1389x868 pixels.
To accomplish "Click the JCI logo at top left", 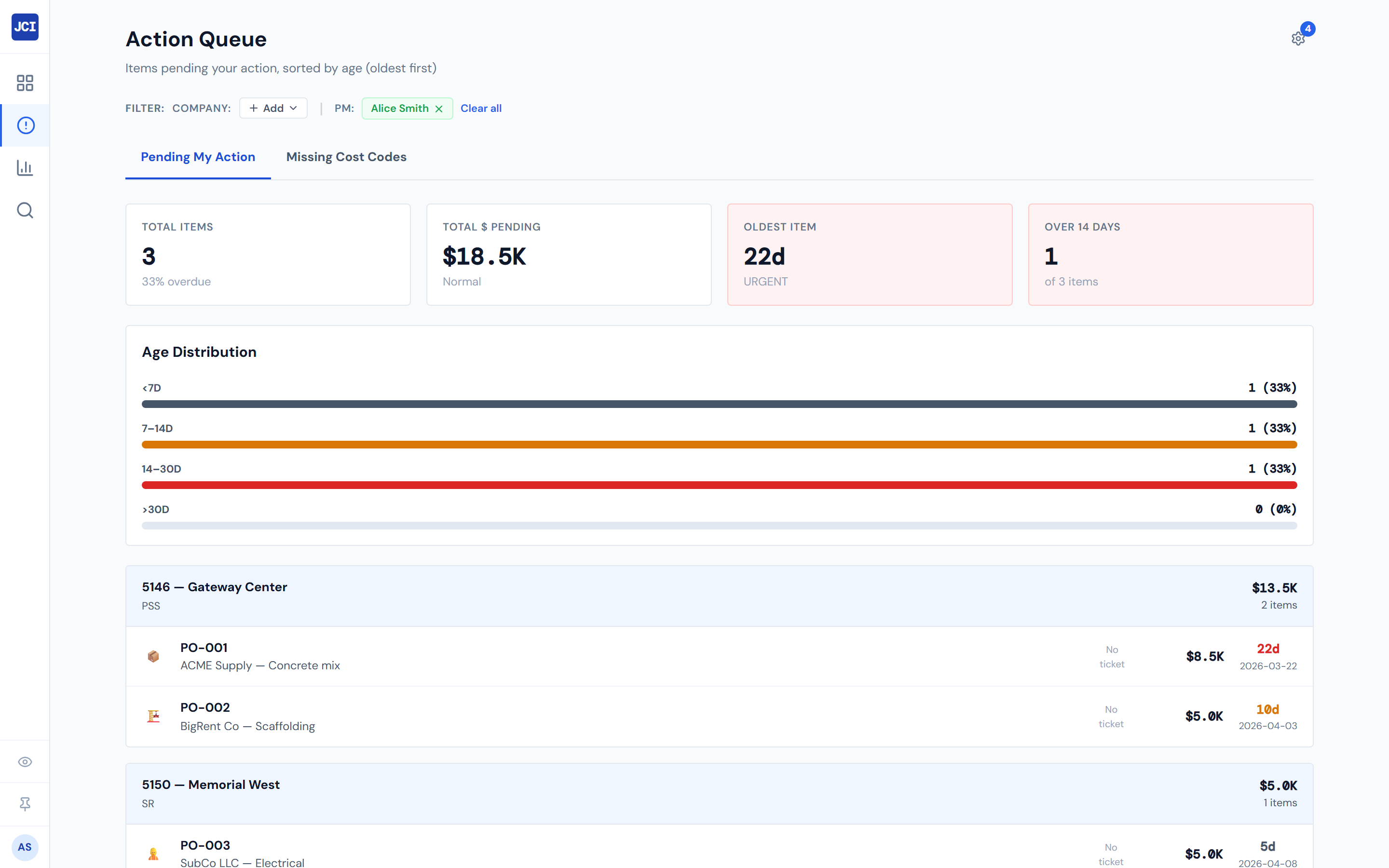I will coord(25,27).
